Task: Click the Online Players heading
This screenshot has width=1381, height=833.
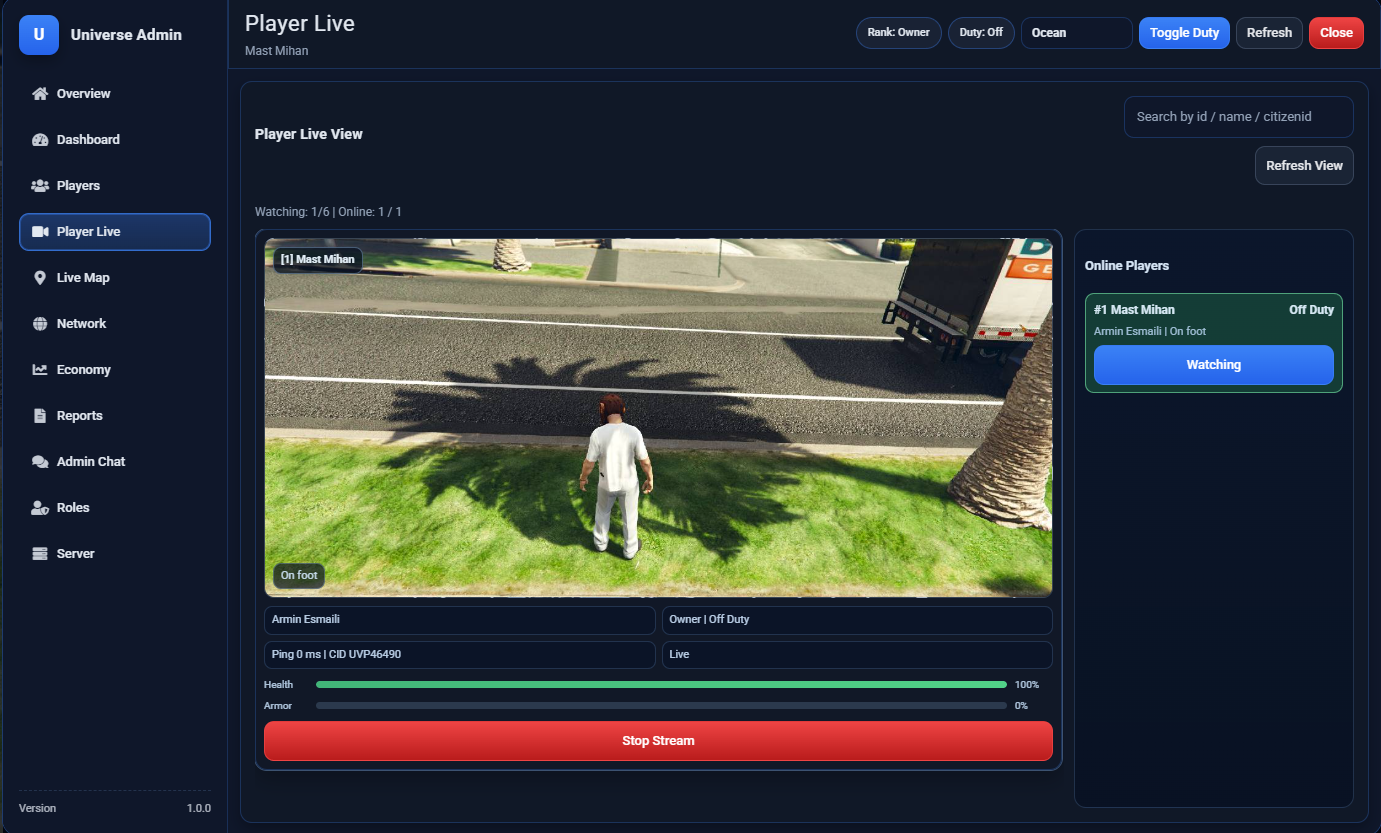Action: pos(1127,266)
